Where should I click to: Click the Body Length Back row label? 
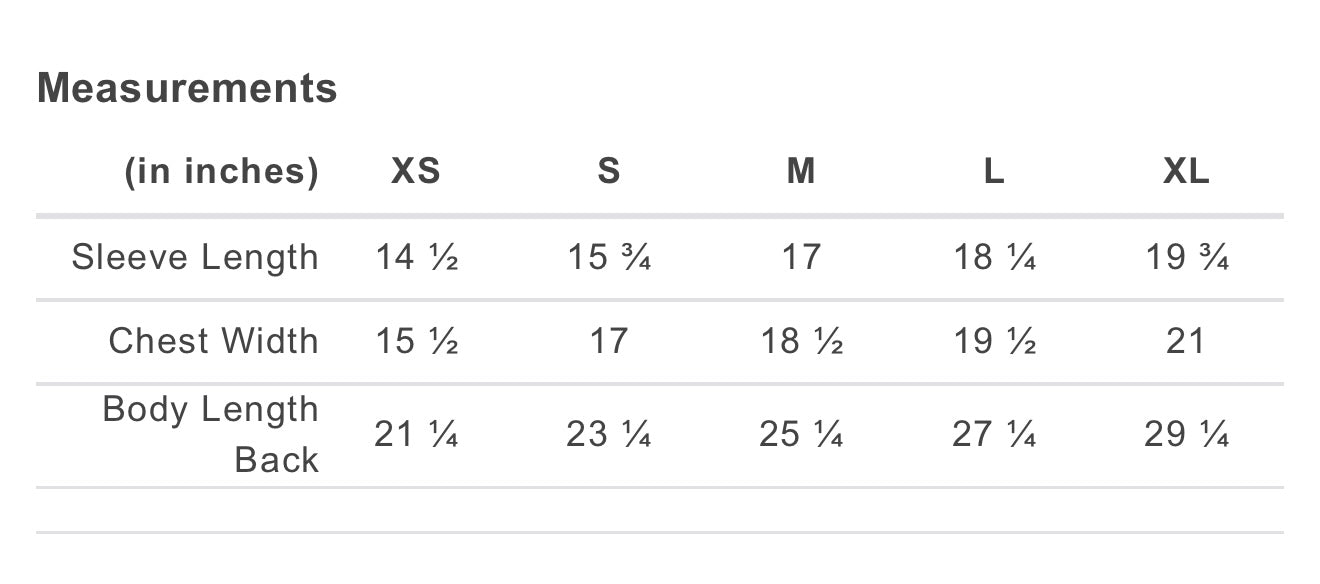tap(210, 434)
